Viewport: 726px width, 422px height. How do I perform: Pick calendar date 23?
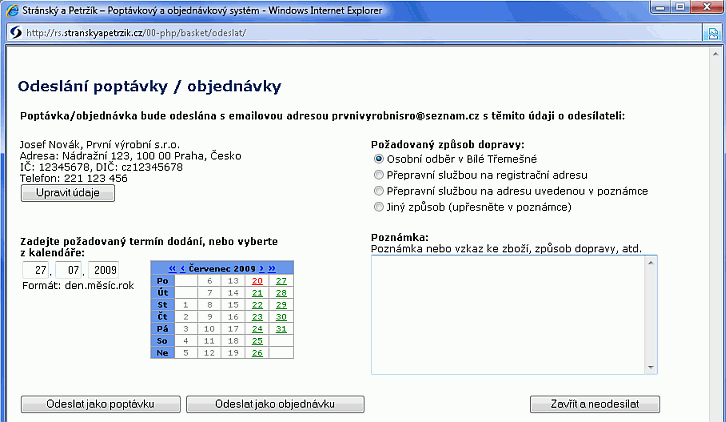[x=257, y=317]
